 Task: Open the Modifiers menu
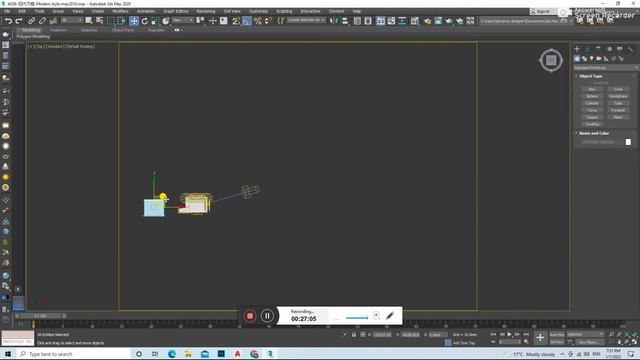pyautogui.click(x=120, y=11)
